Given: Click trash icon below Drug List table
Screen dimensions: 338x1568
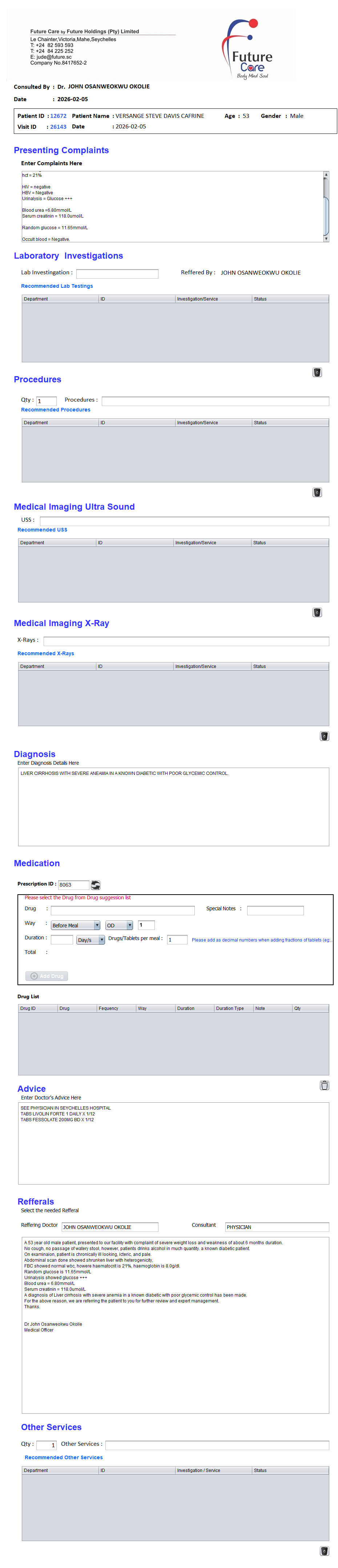Looking at the screenshot, I should click(324, 1085).
